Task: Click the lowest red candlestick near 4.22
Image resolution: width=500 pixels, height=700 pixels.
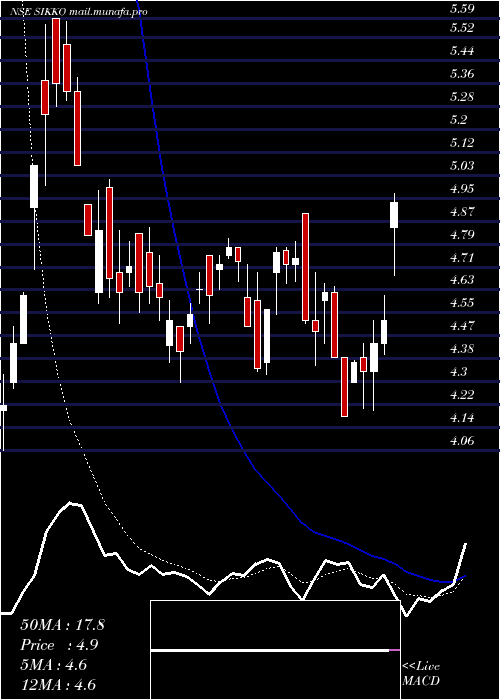Action: click(x=344, y=387)
